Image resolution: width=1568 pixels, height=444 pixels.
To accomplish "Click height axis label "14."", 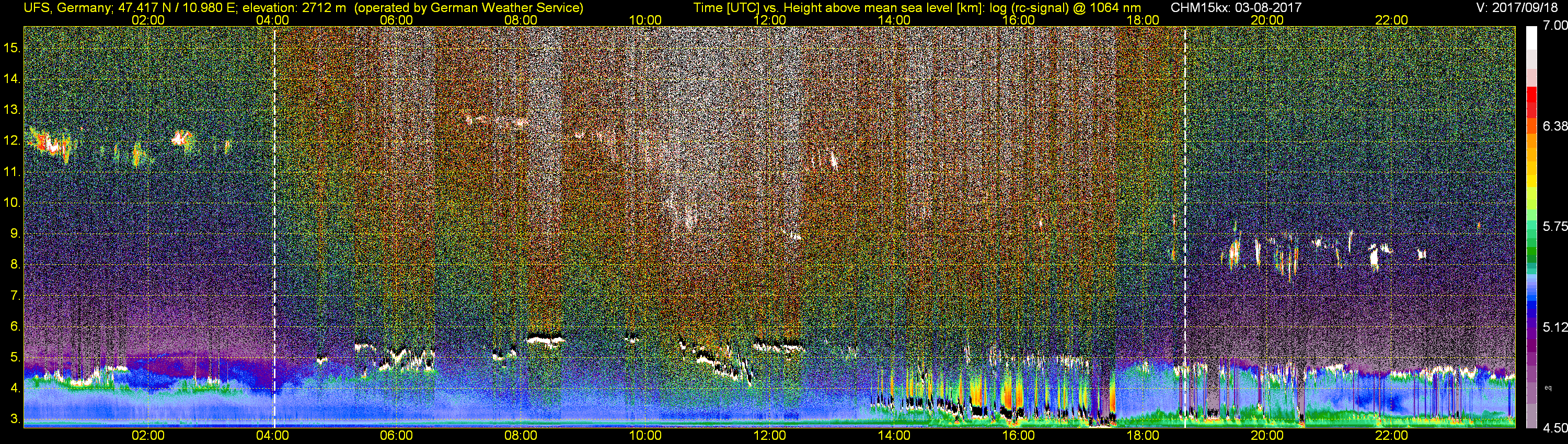I will (12, 78).
